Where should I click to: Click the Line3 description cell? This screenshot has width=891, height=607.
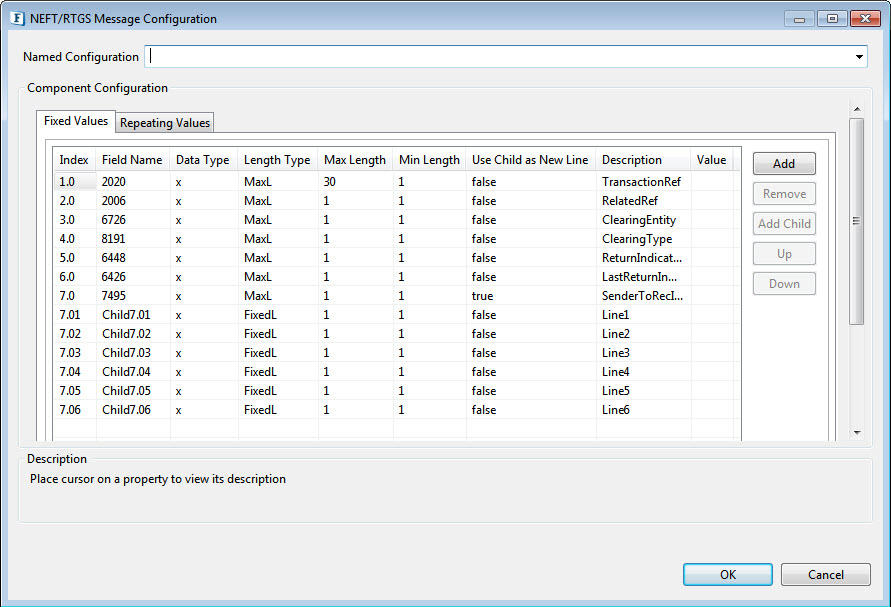615,352
